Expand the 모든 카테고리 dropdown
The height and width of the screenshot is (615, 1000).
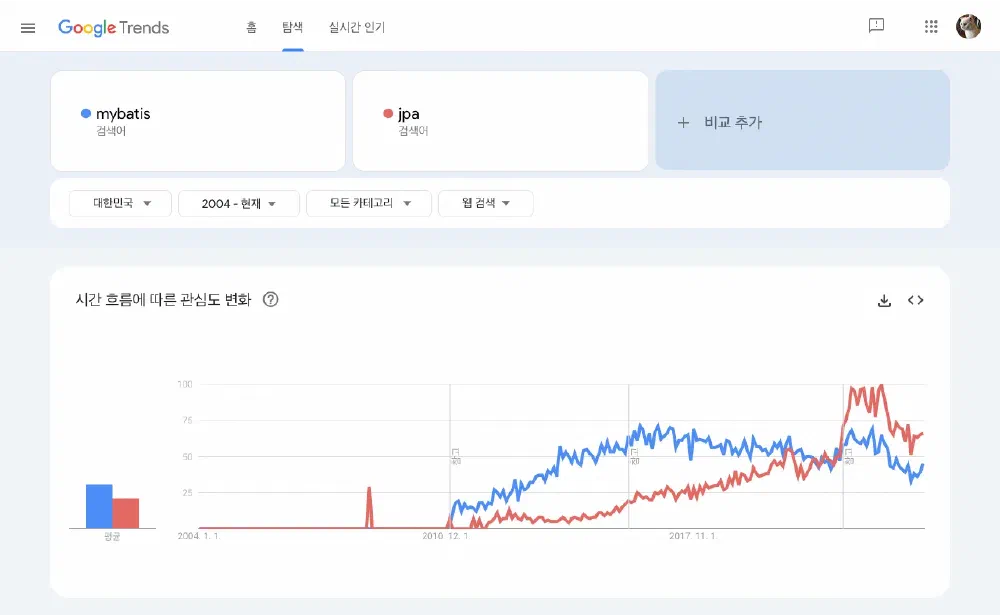point(368,203)
